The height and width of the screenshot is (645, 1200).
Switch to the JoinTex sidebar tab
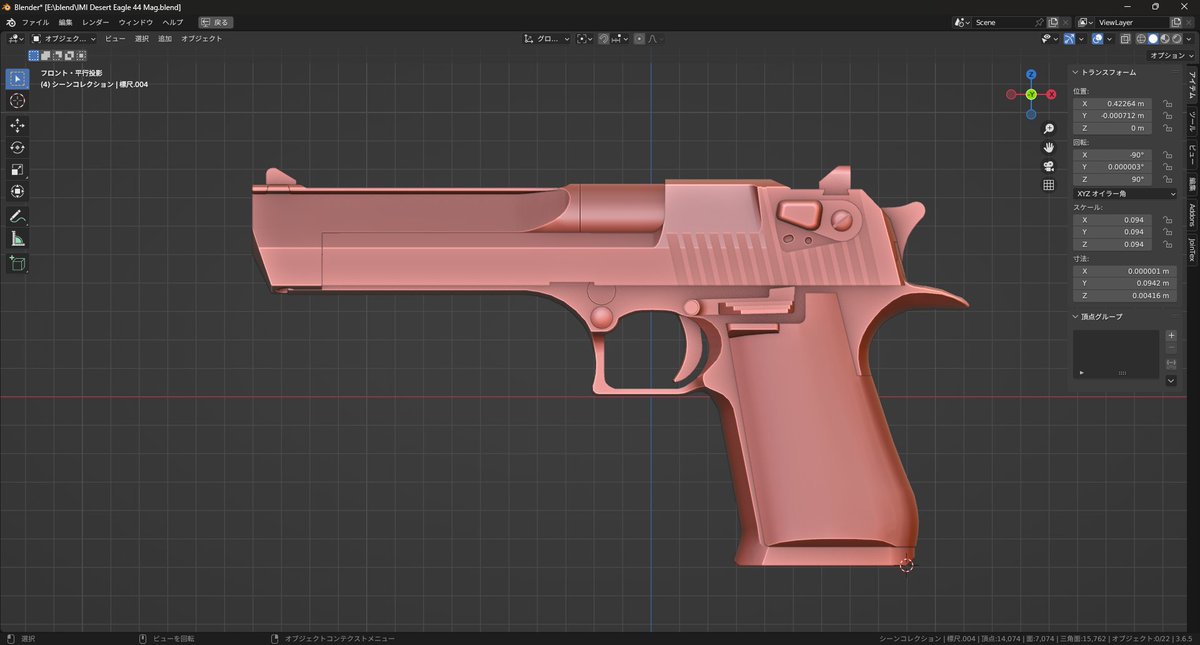[1192, 250]
